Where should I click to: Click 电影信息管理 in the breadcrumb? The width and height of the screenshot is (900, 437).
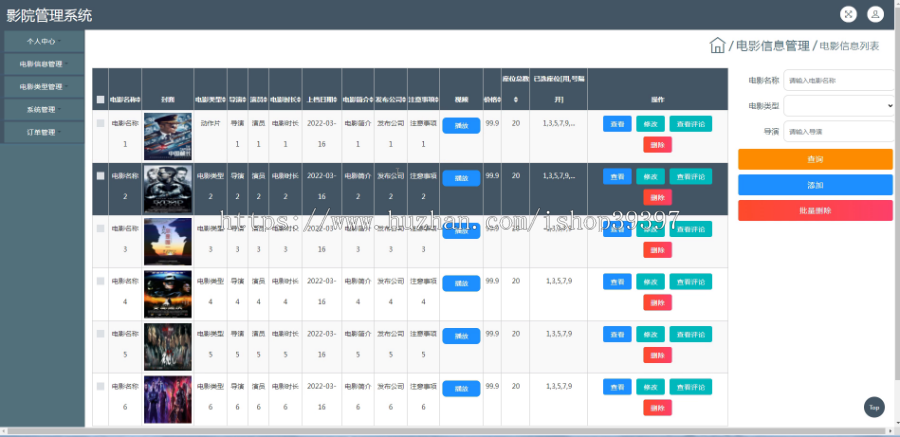[x=773, y=46]
